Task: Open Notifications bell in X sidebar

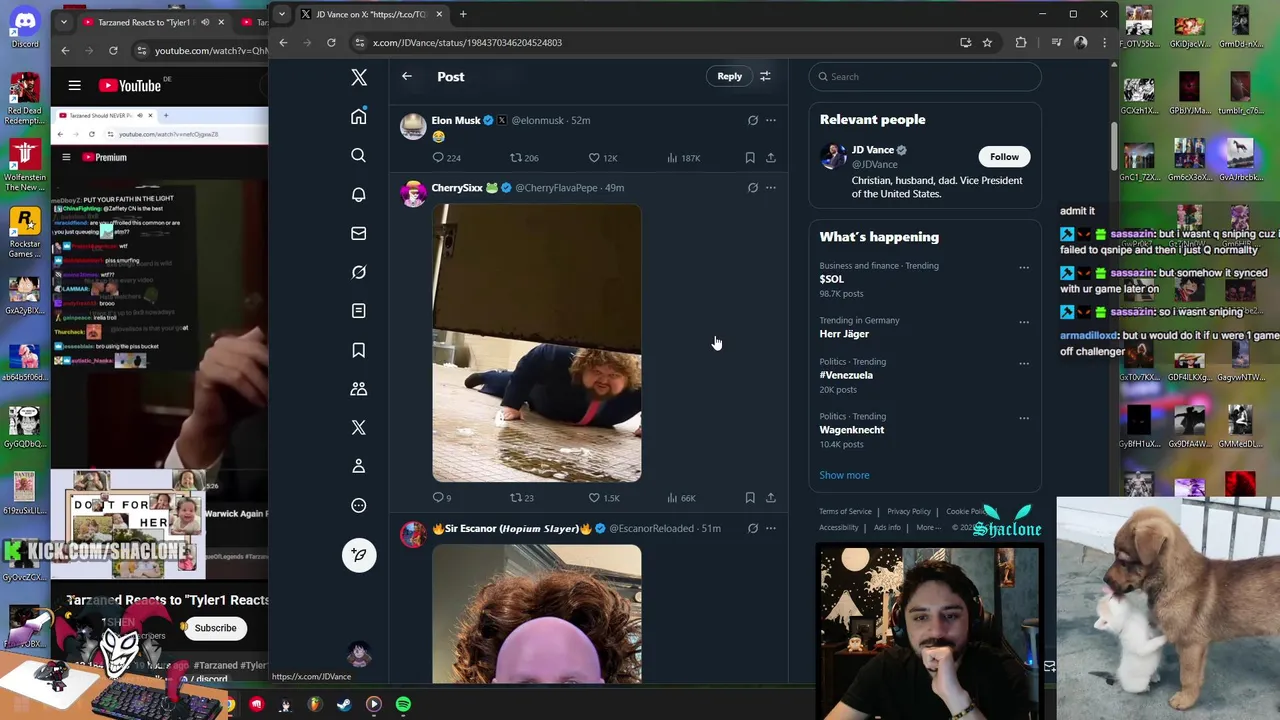Action: pyautogui.click(x=359, y=195)
